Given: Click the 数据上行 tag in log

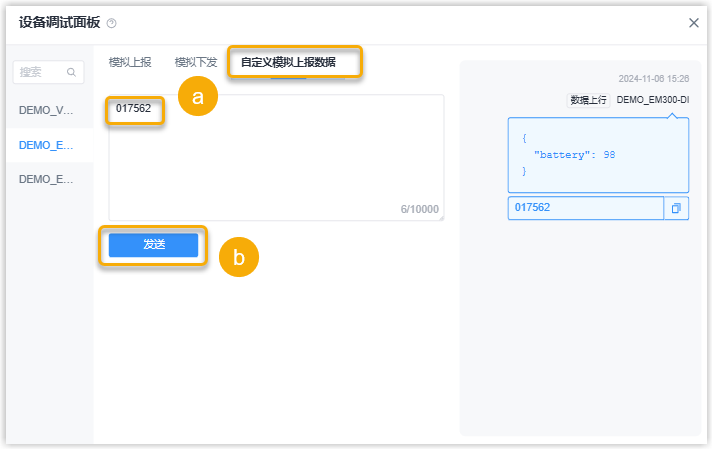Looking at the screenshot, I should pyautogui.click(x=588, y=100).
